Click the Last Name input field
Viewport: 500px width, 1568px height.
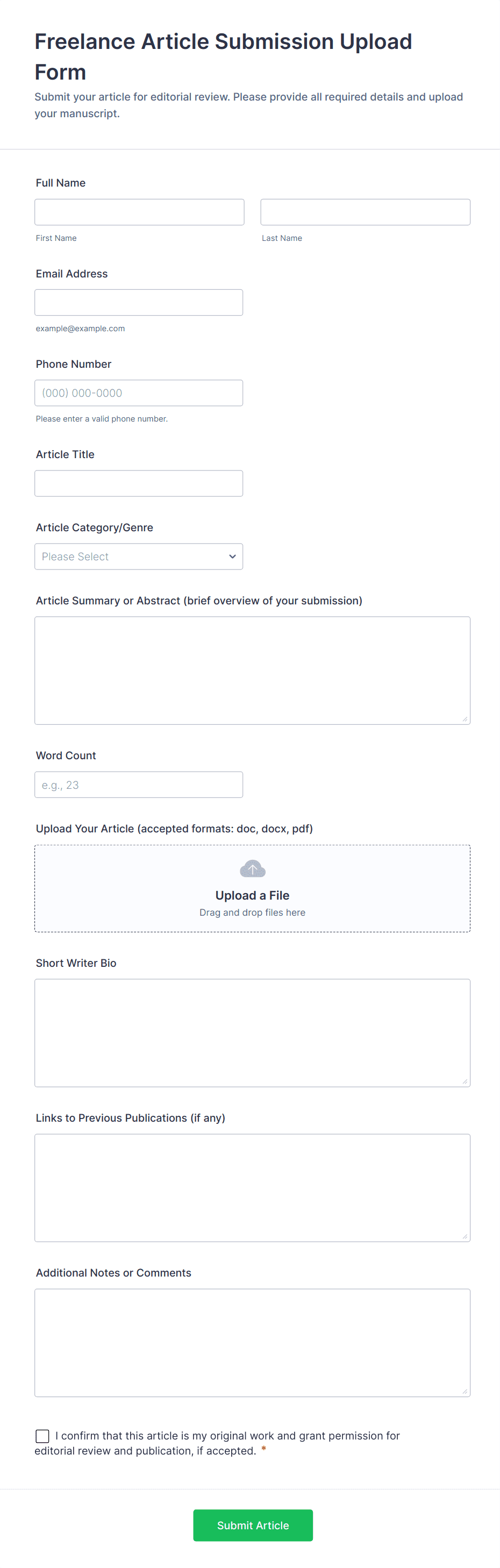[x=365, y=212]
